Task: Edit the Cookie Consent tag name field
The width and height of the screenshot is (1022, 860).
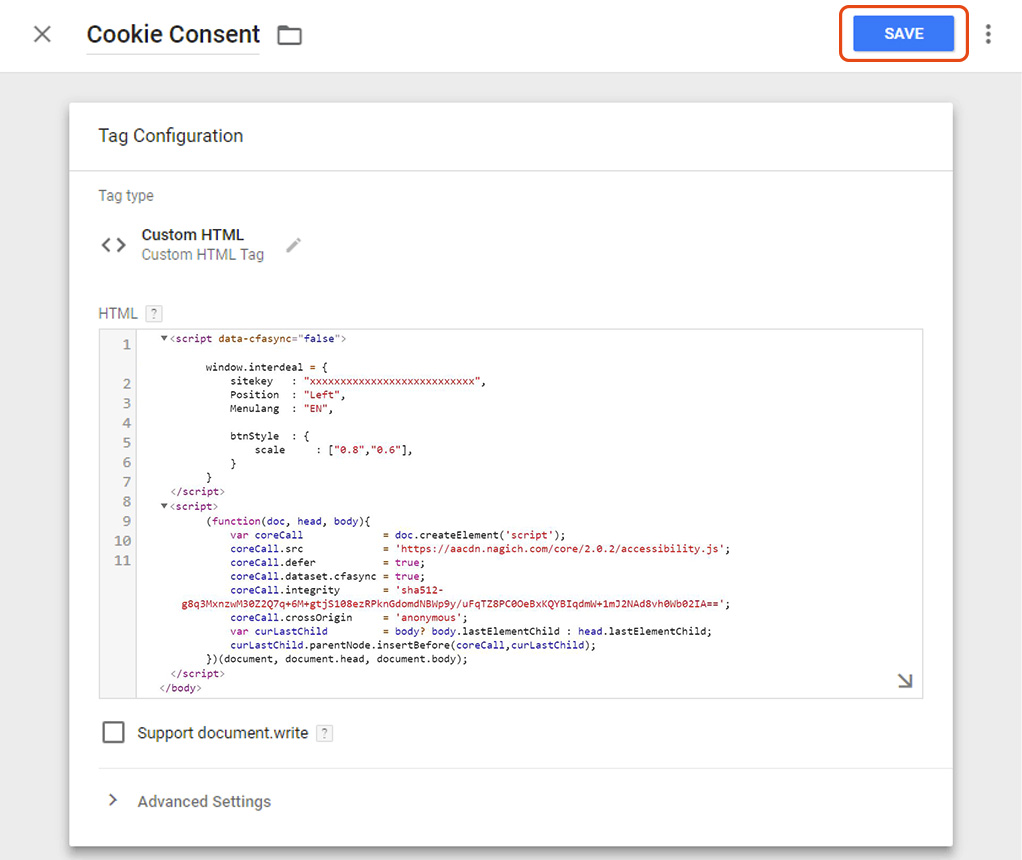Action: pos(173,35)
